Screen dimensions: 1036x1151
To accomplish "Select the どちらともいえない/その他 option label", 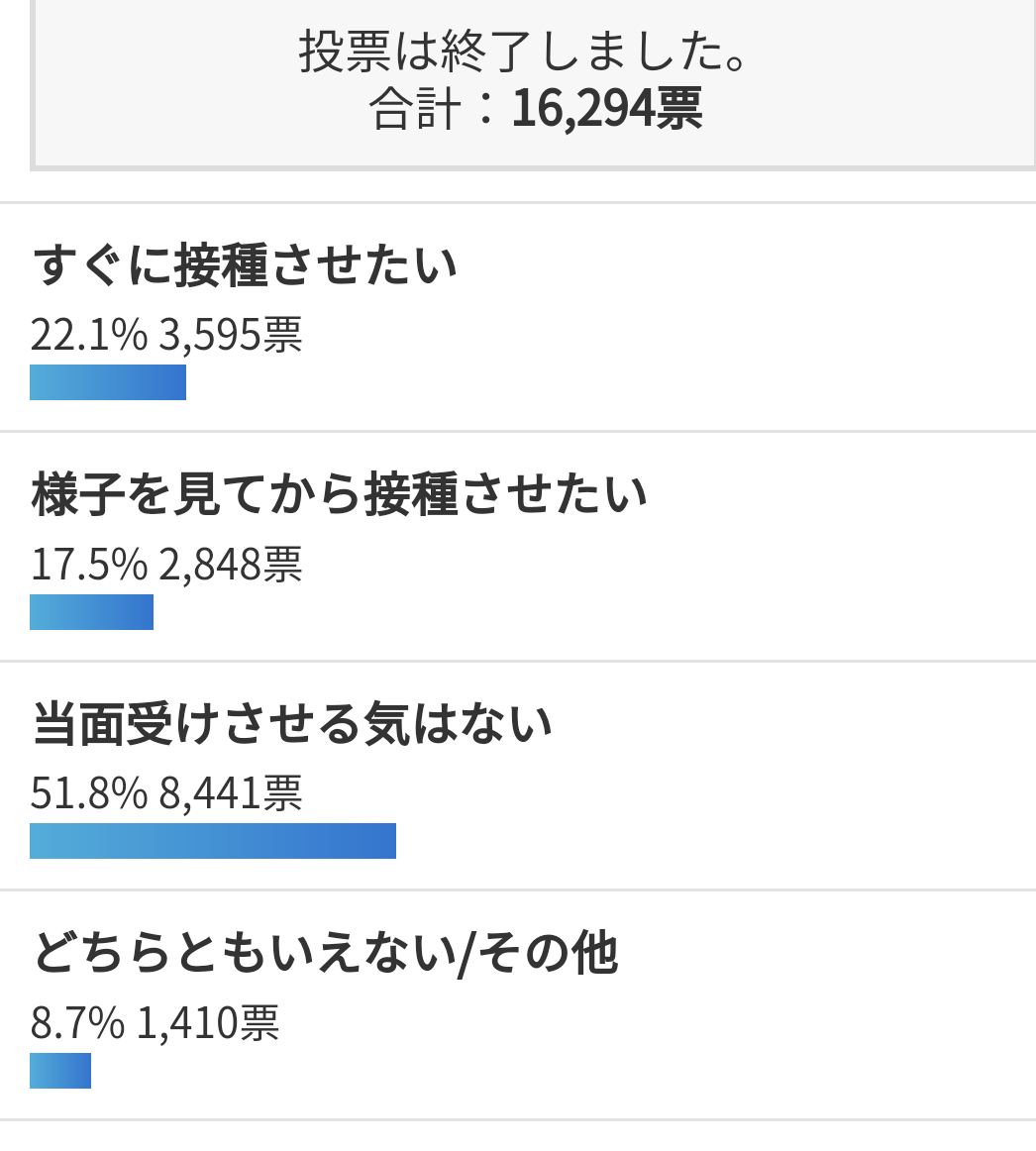I will 325,954.
